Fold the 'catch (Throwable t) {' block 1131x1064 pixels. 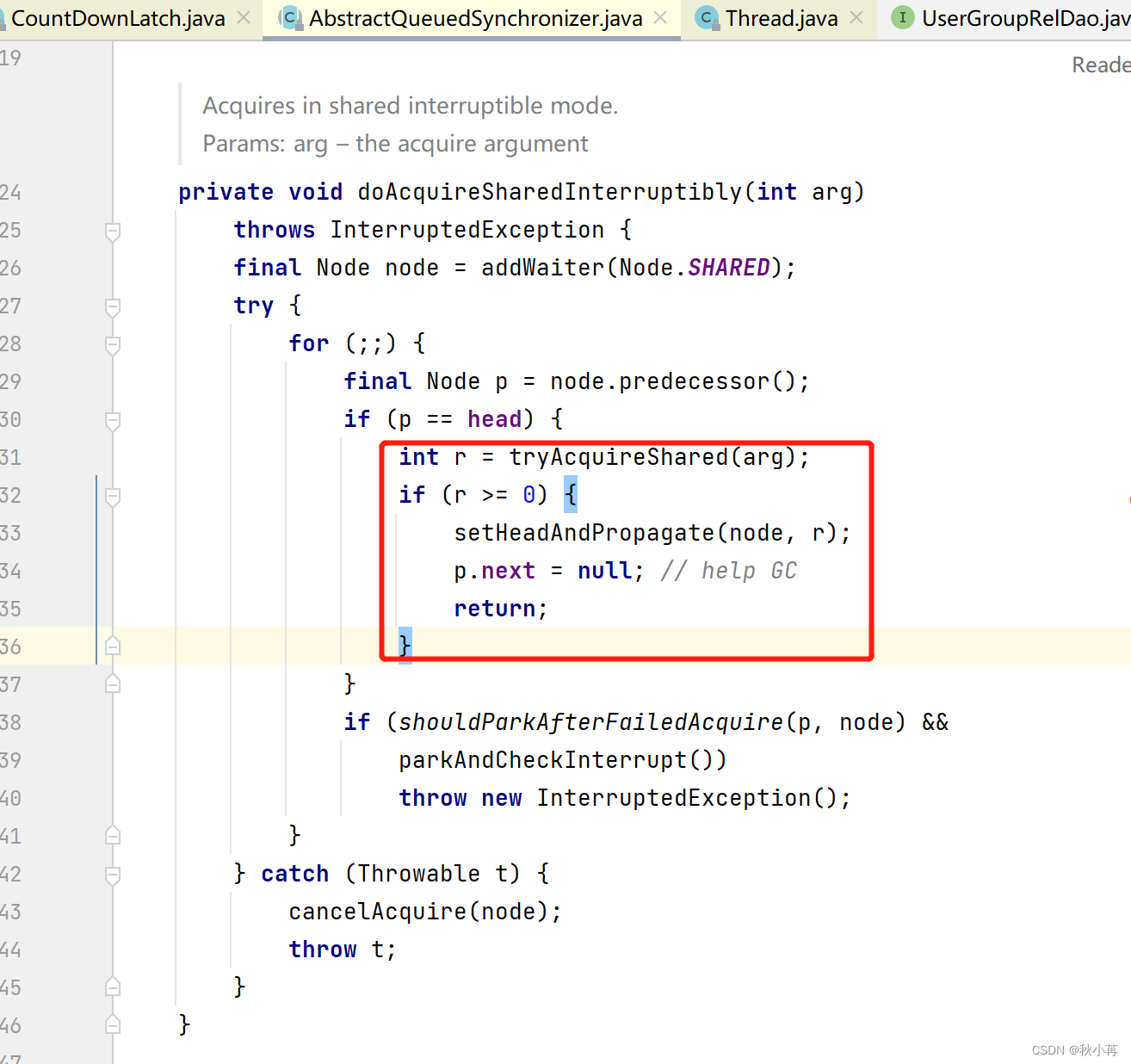tap(113, 875)
